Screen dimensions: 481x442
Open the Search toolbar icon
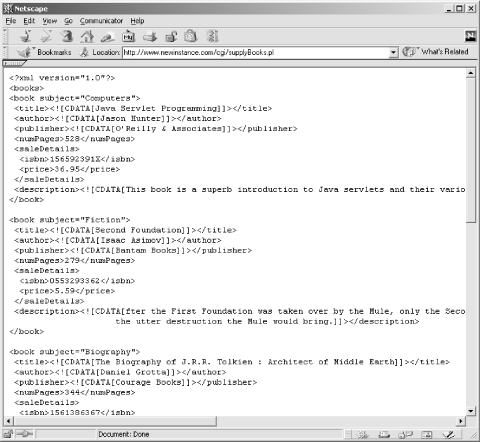[108, 36]
